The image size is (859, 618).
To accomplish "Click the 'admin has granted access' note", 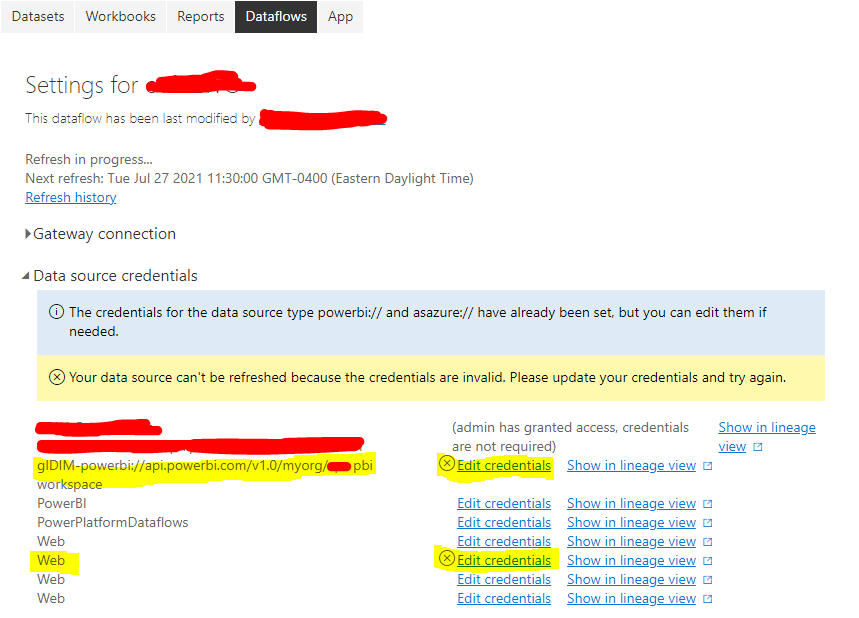I will coord(570,437).
